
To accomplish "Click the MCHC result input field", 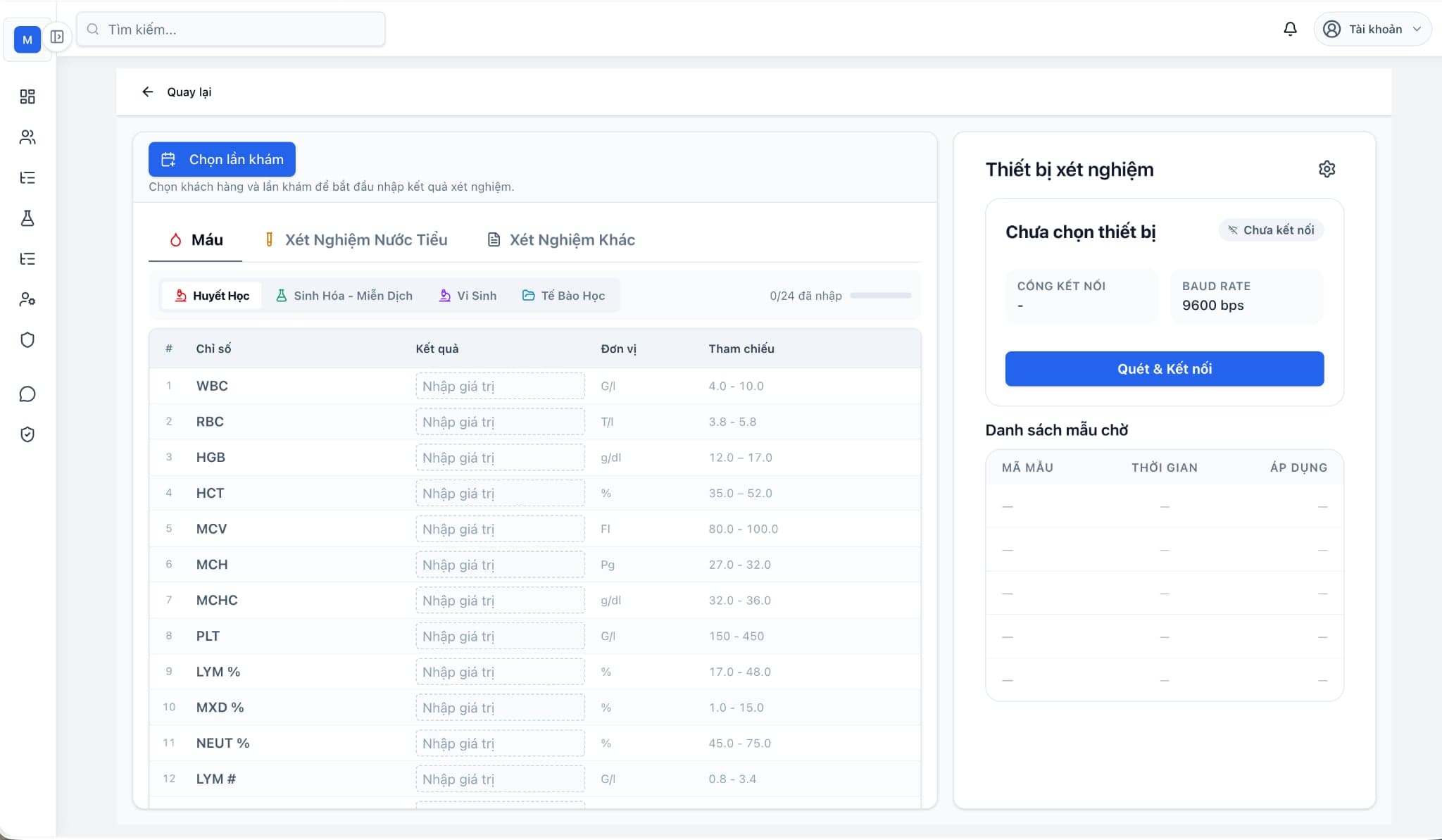I will pyautogui.click(x=500, y=601).
